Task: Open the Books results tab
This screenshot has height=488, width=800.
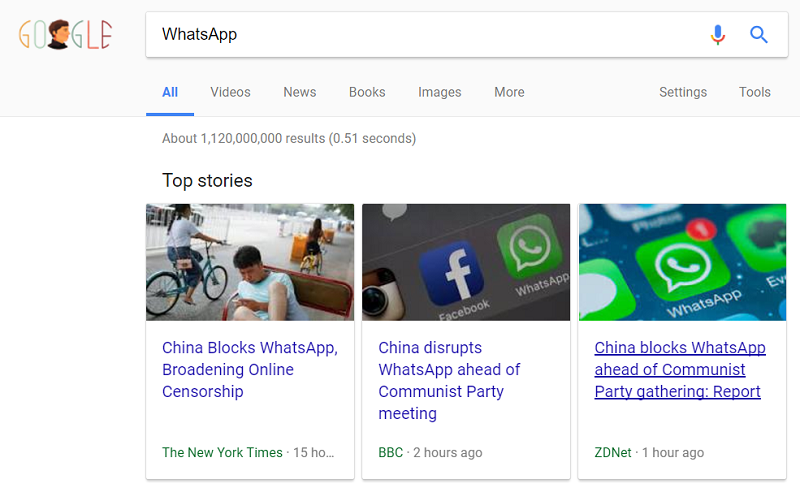Action: [x=367, y=92]
